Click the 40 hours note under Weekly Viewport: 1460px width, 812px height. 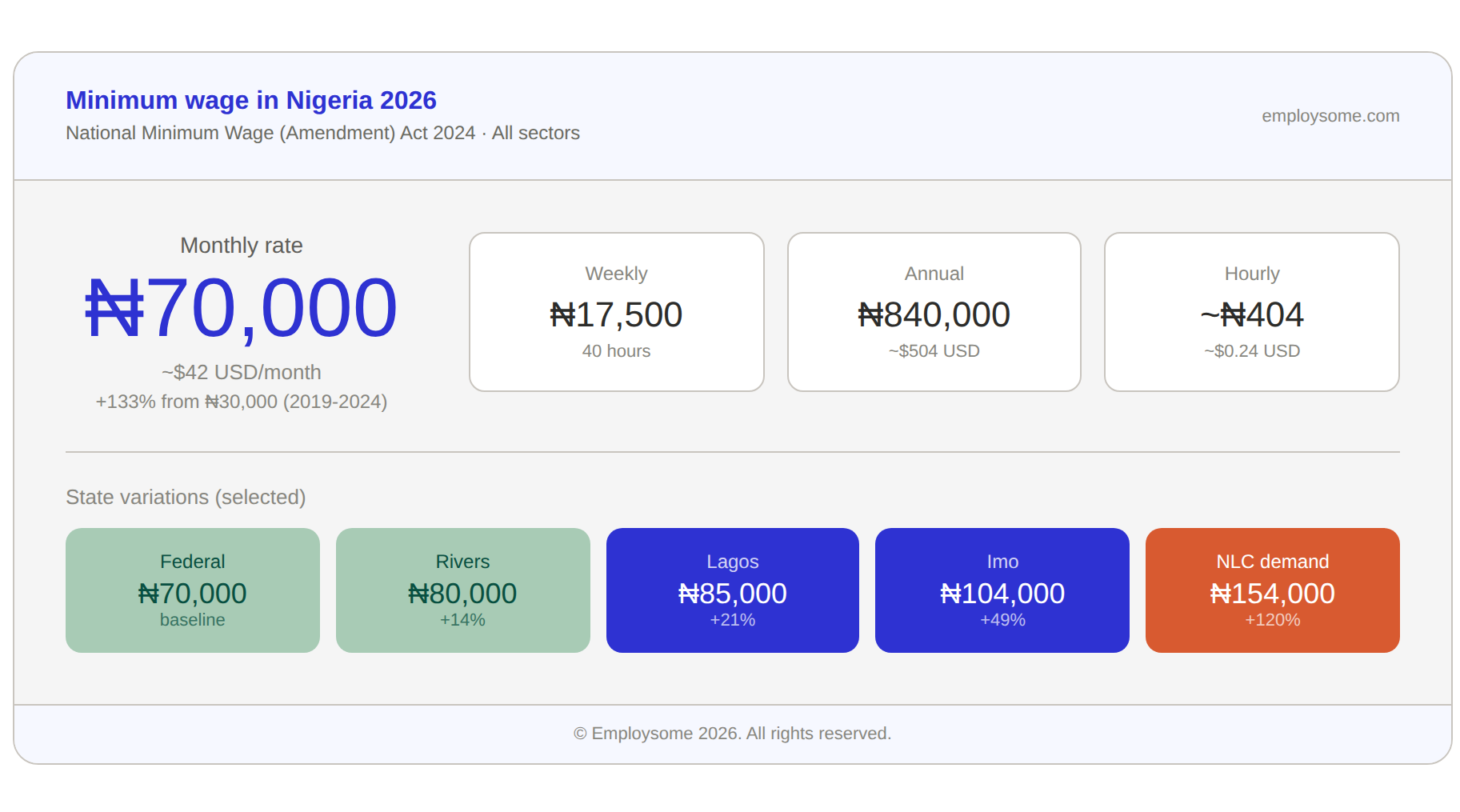(616, 350)
